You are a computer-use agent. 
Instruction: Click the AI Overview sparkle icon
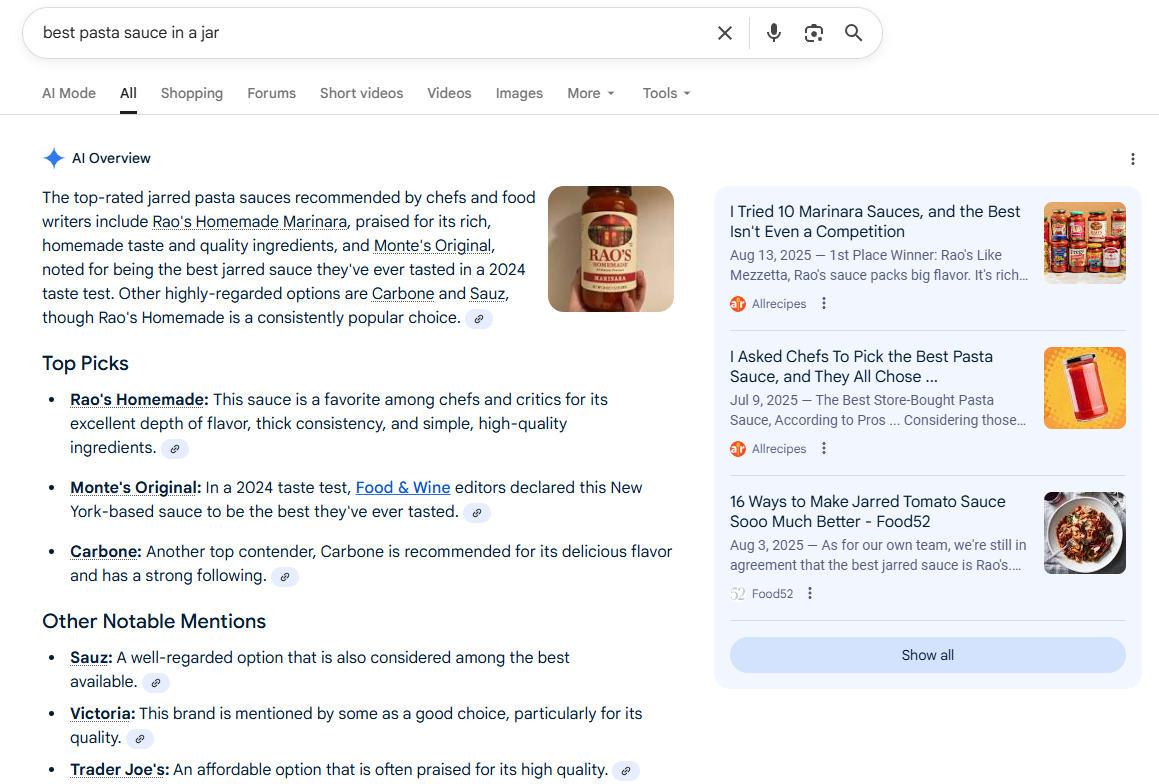click(53, 158)
